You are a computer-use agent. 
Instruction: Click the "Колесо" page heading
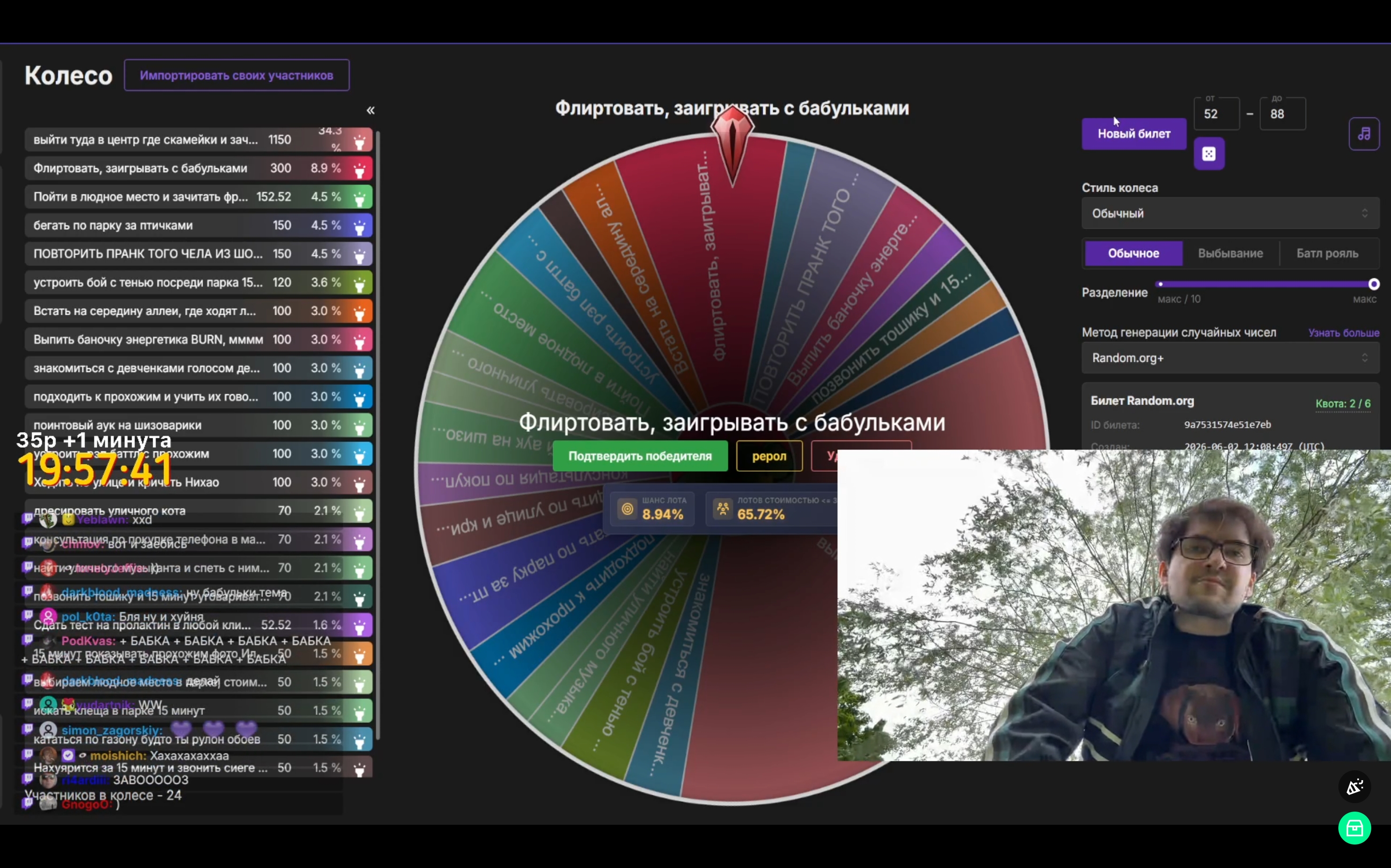pos(68,75)
